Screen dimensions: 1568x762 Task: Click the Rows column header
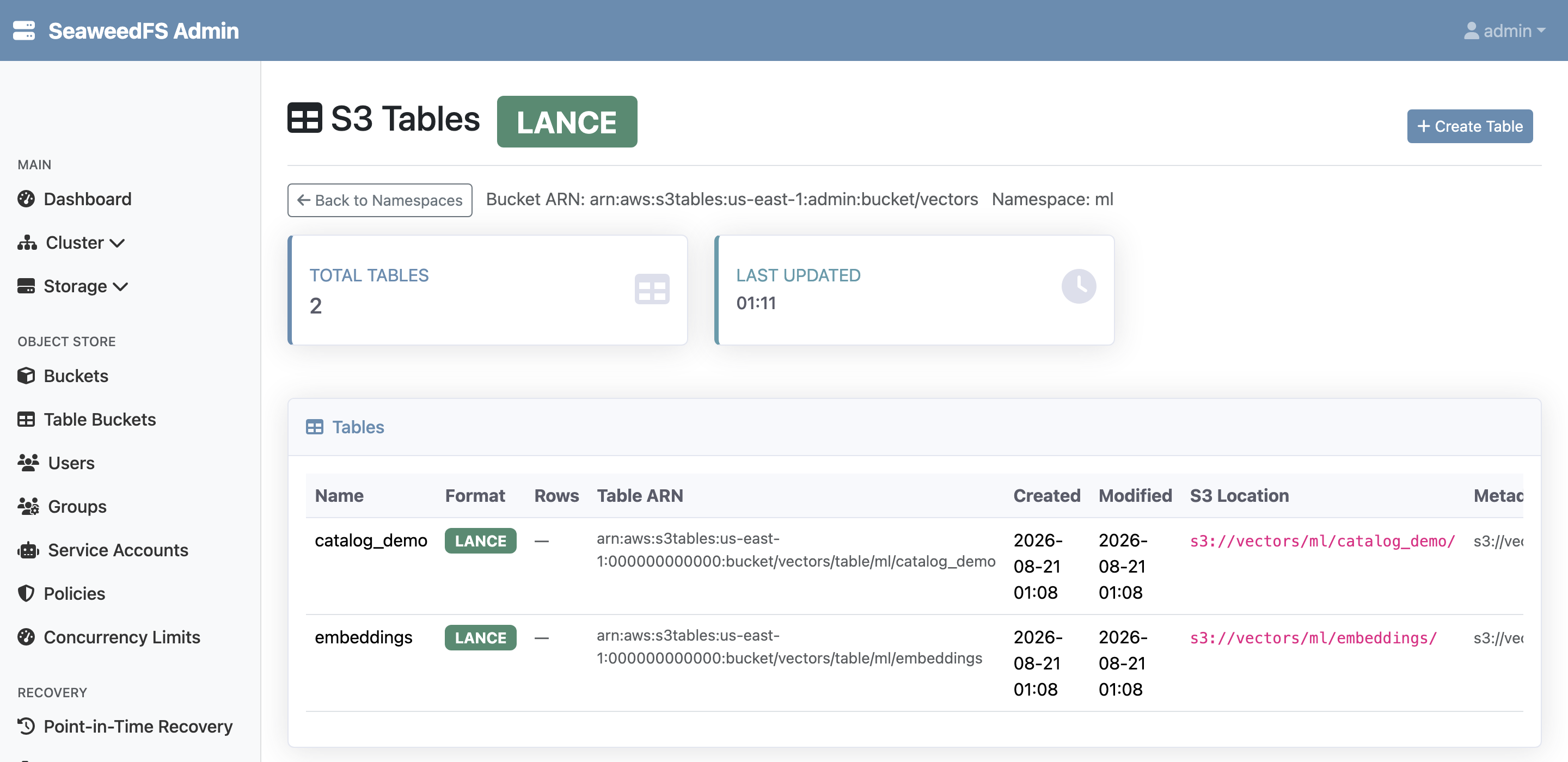[x=556, y=496]
